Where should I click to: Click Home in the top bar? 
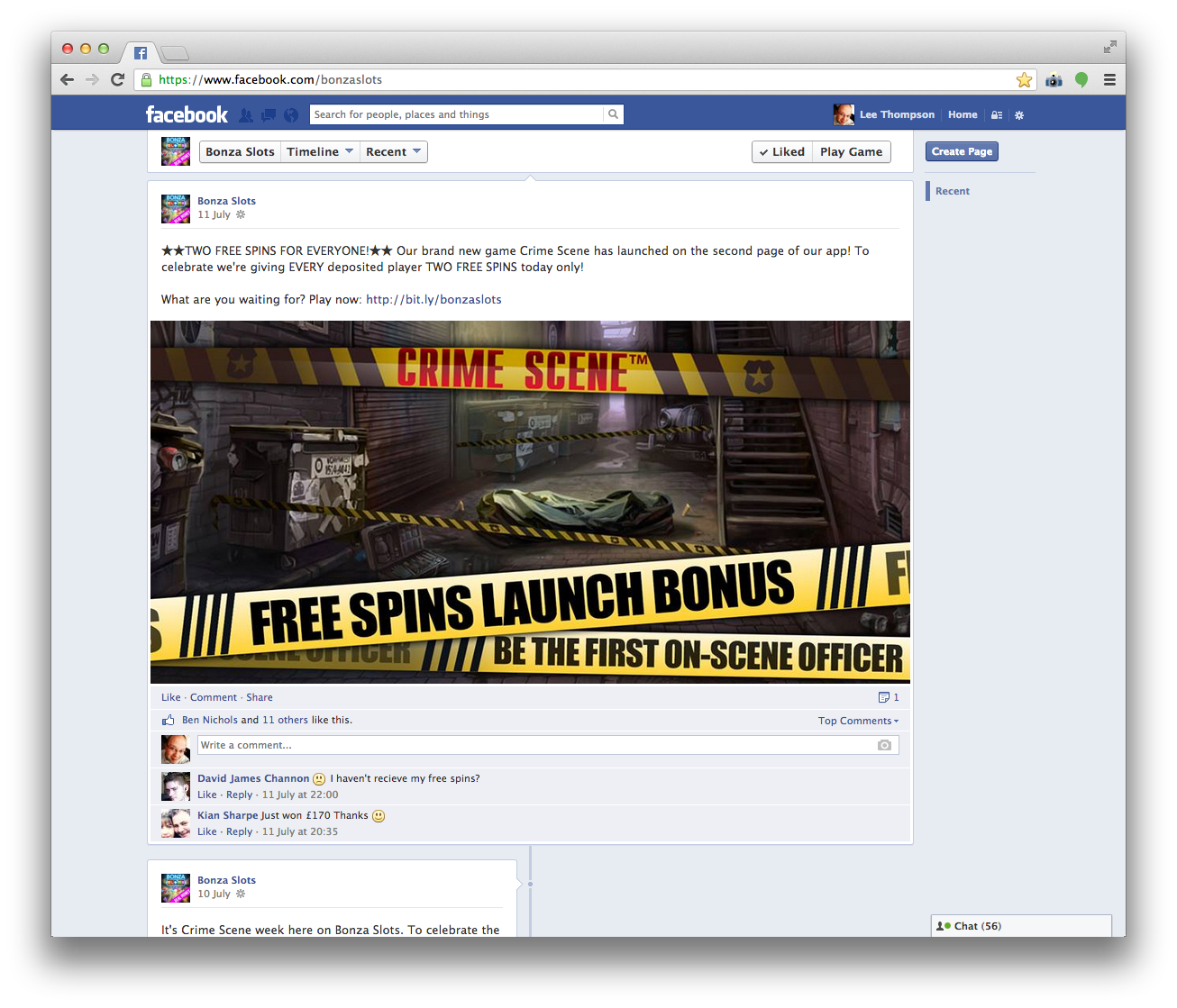pos(963,114)
